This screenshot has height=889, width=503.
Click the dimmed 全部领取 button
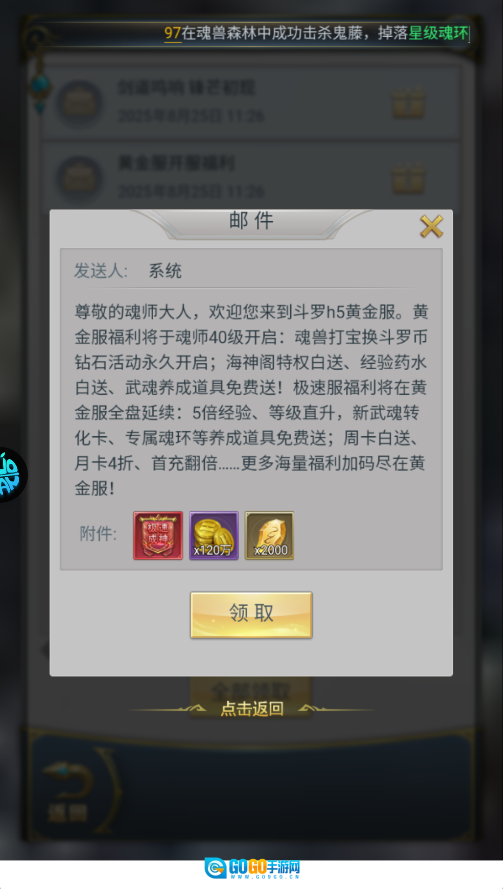[251, 691]
